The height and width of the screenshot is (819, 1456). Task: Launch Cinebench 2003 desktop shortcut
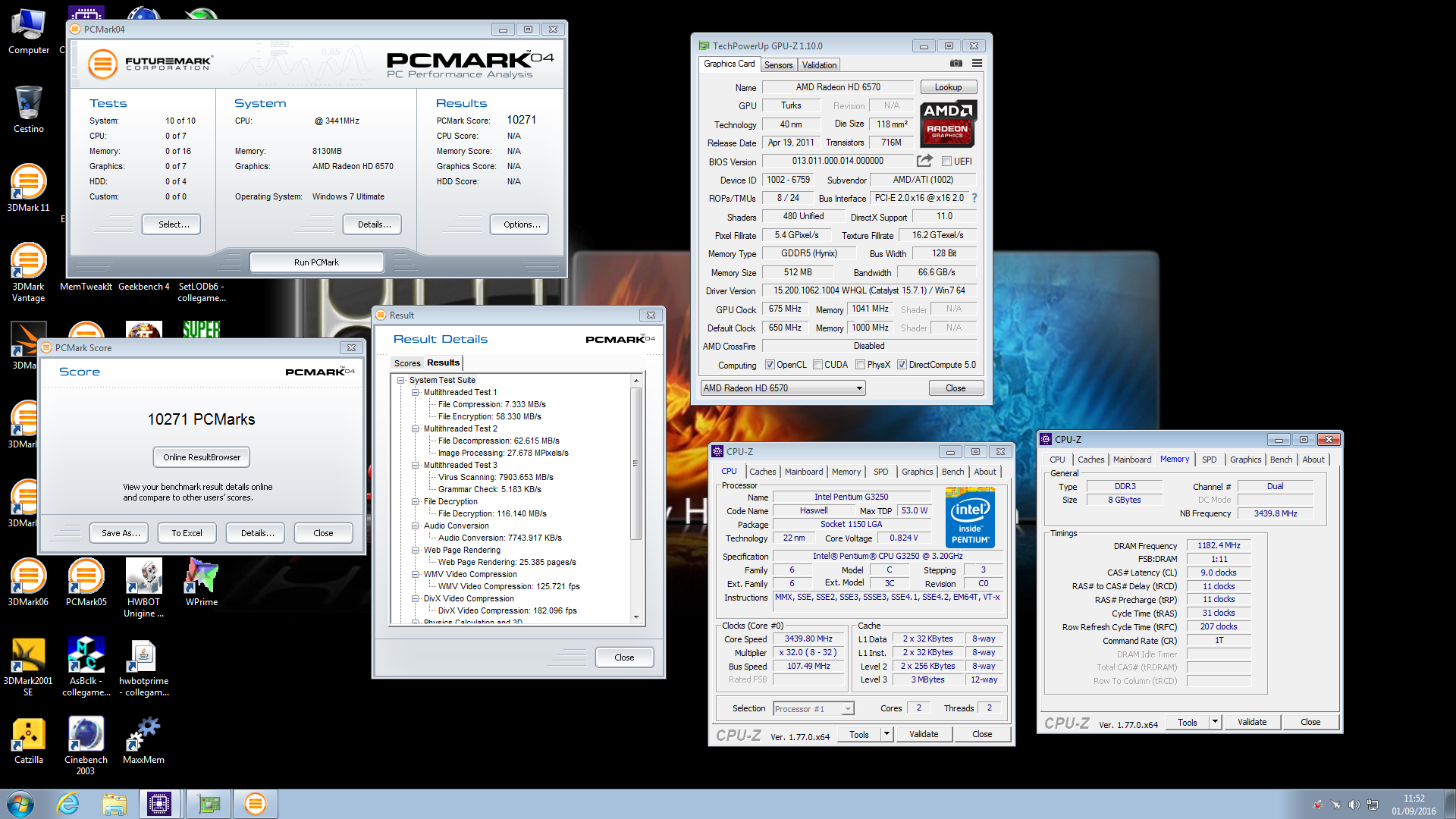point(86,745)
